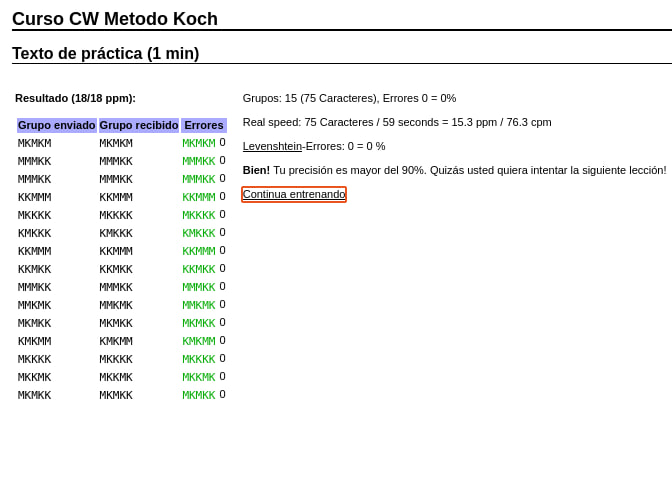Click MKMKM in the Grupo enviado column
The height and width of the screenshot is (489, 672).
pos(34,143)
